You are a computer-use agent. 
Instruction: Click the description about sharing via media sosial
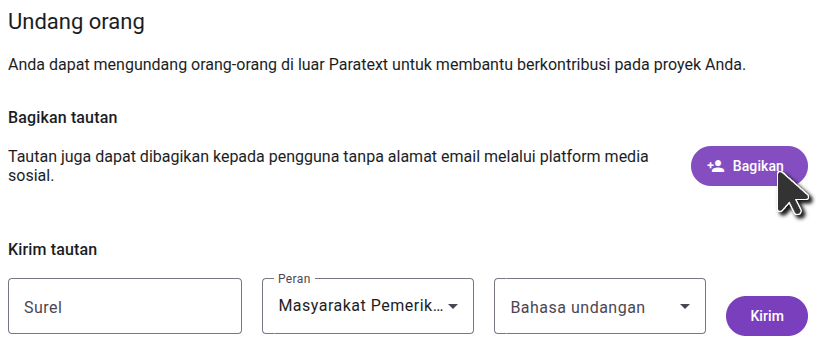click(x=328, y=166)
